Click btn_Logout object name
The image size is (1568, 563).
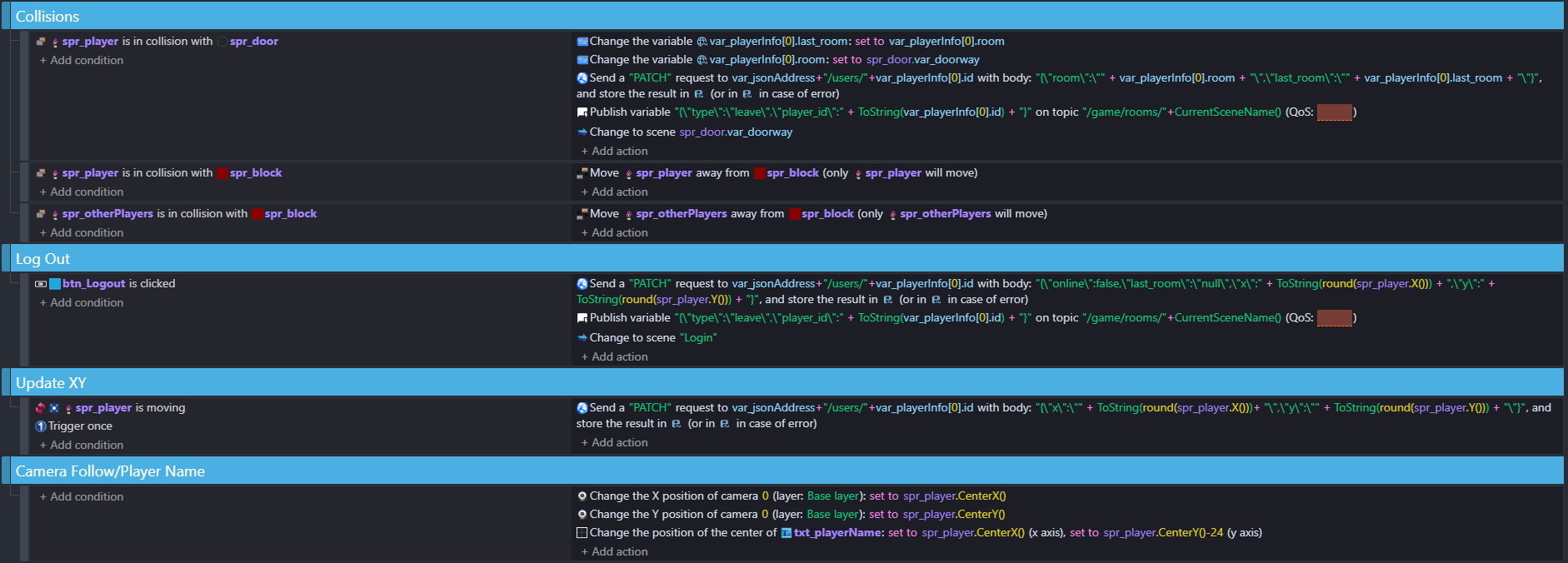pos(94,284)
